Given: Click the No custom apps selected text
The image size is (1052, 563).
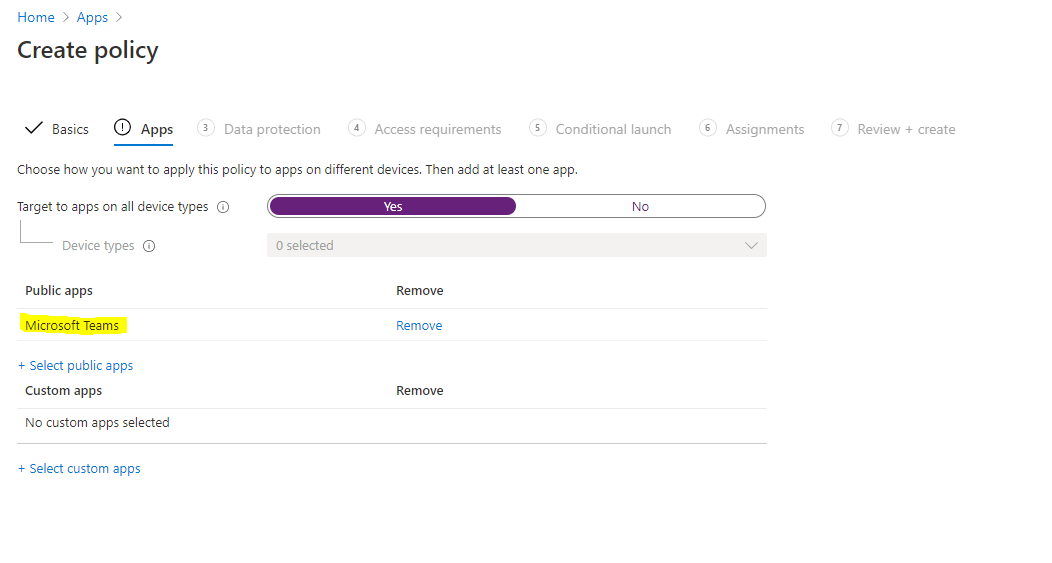Looking at the screenshot, I should click(x=97, y=423).
